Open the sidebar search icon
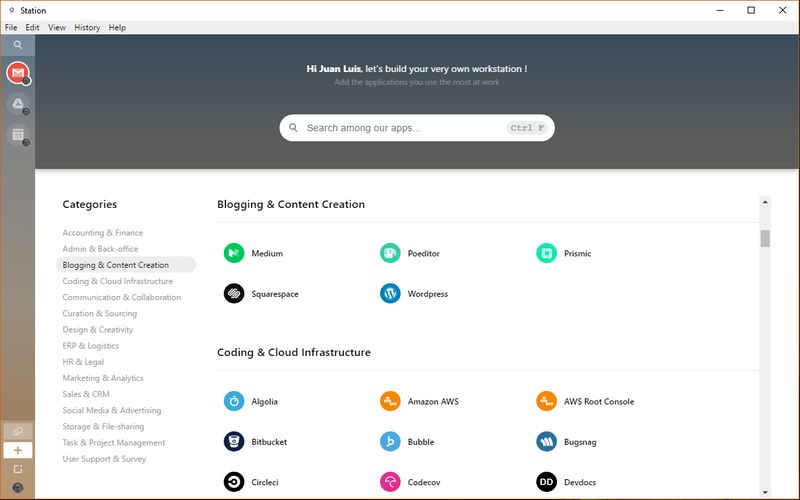This screenshot has width=800, height=500. pyautogui.click(x=18, y=45)
